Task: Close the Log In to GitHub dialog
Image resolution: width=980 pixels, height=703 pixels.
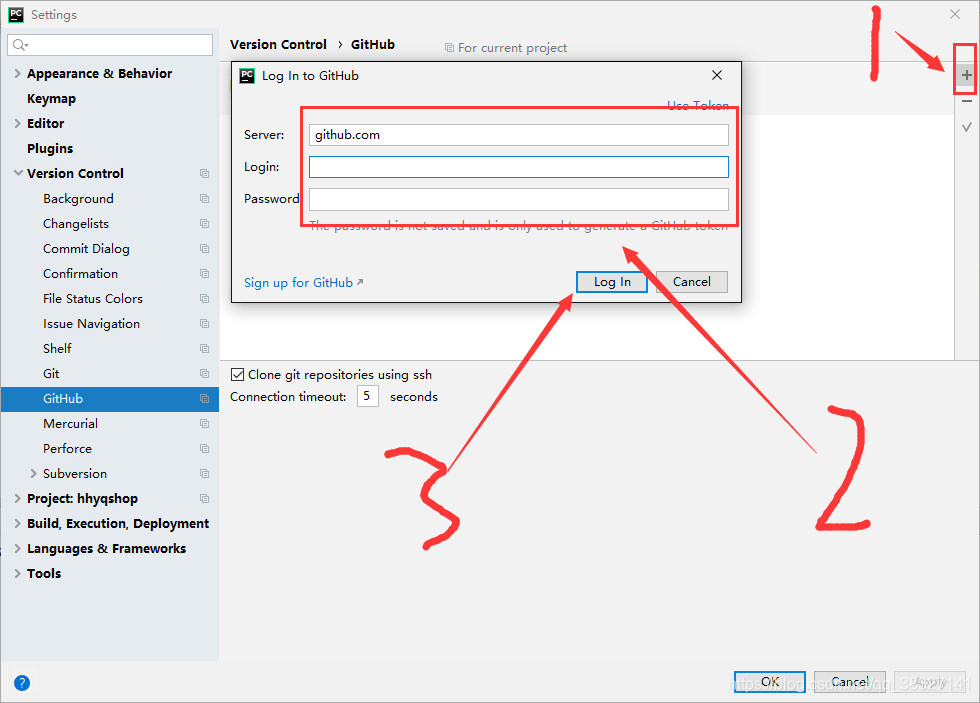Action: (717, 76)
